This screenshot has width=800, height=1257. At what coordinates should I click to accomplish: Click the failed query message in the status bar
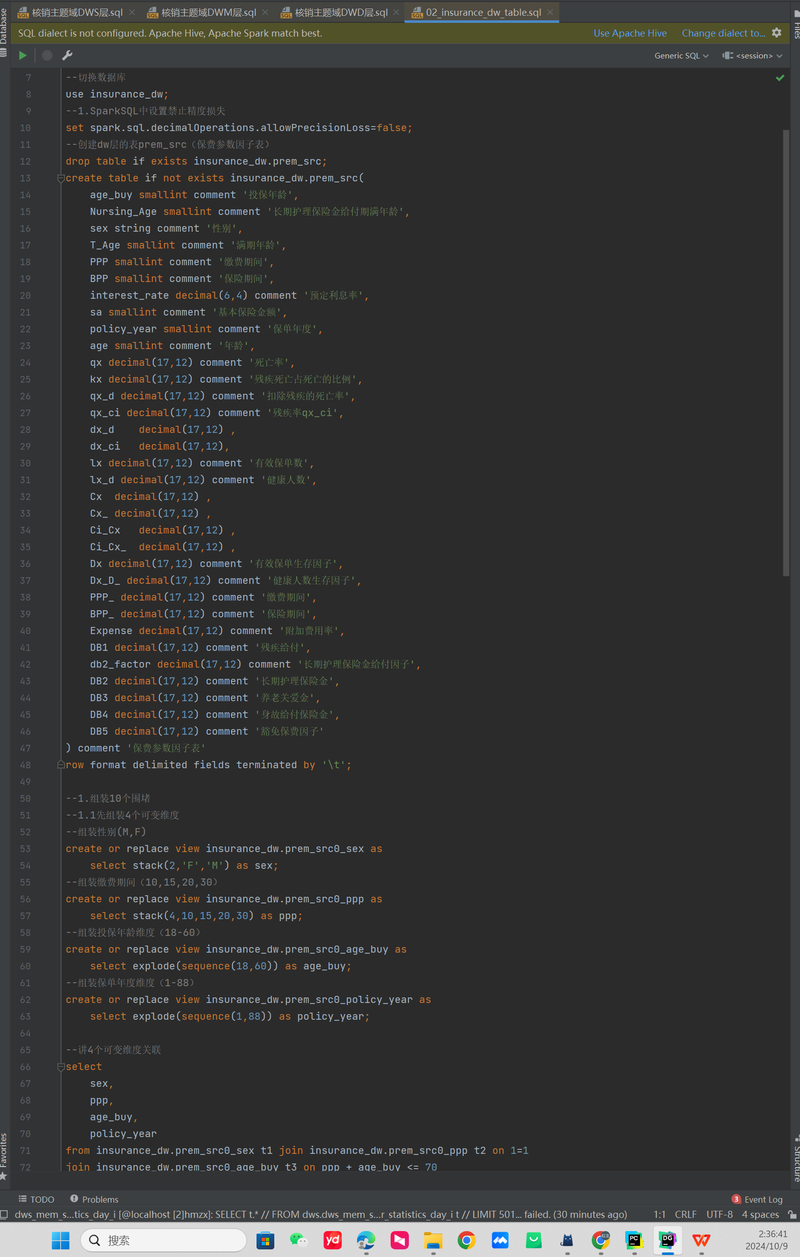[x=321, y=1215]
